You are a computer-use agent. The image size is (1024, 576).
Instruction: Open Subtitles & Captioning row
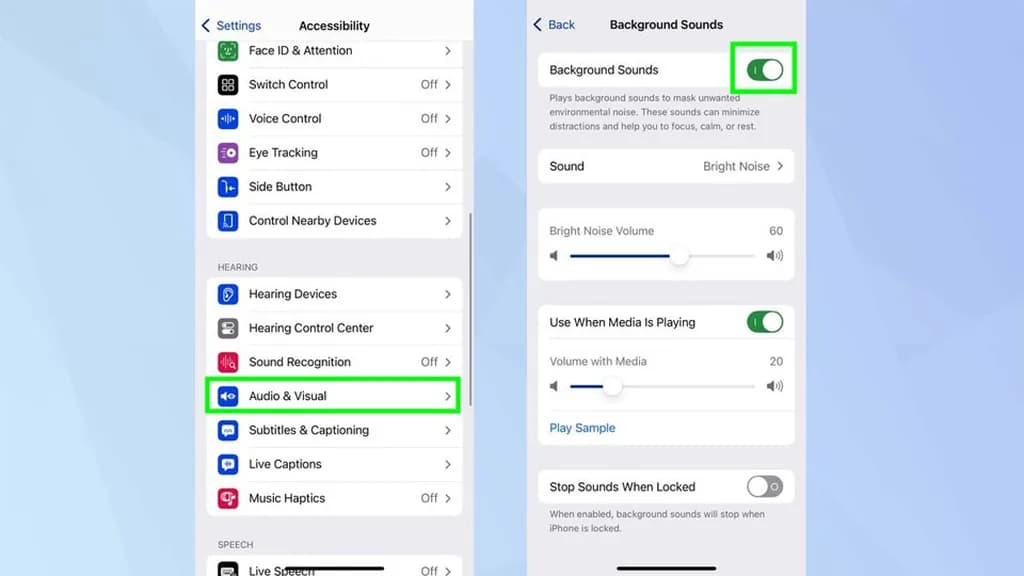click(x=334, y=430)
